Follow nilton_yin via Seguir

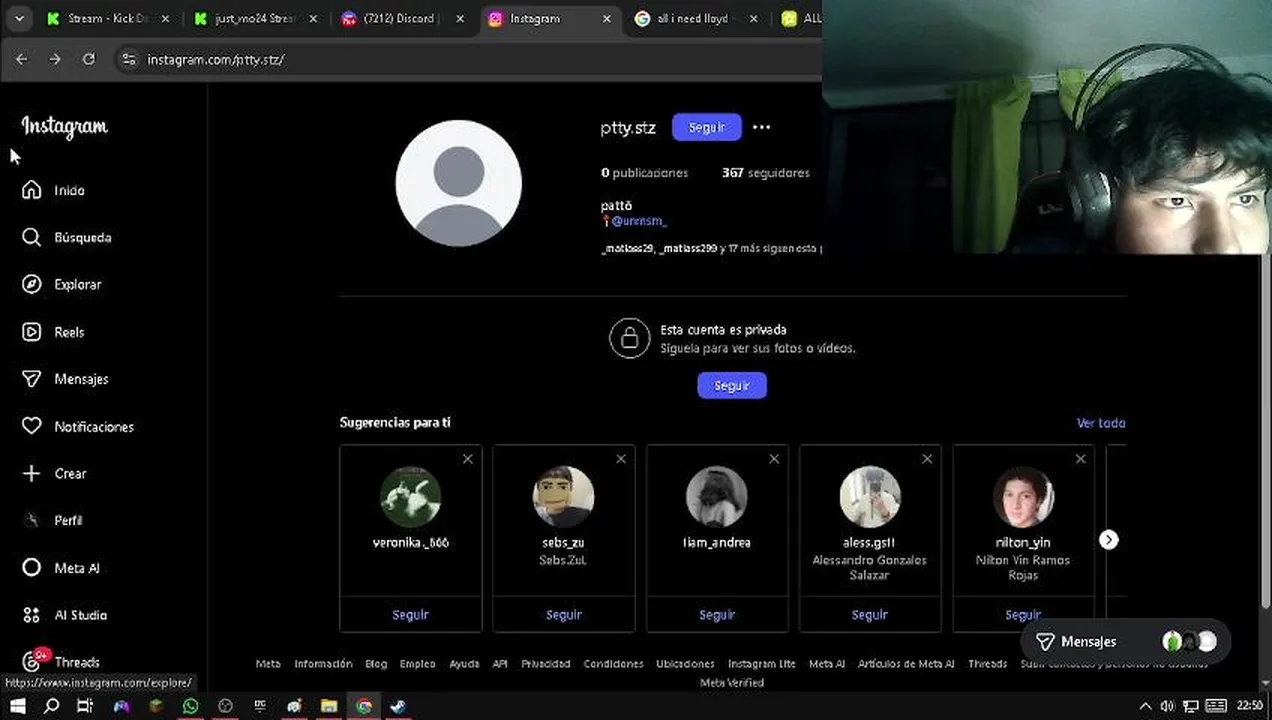coord(1023,615)
